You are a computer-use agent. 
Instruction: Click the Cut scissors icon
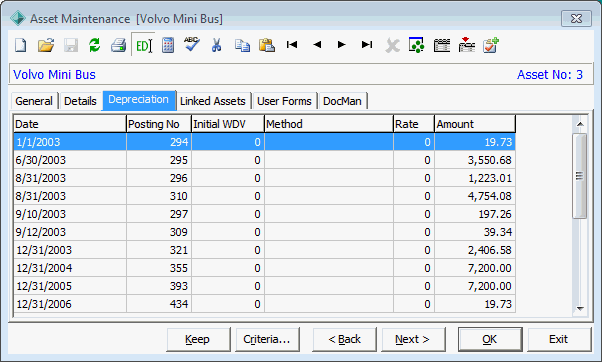pyautogui.click(x=217, y=45)
